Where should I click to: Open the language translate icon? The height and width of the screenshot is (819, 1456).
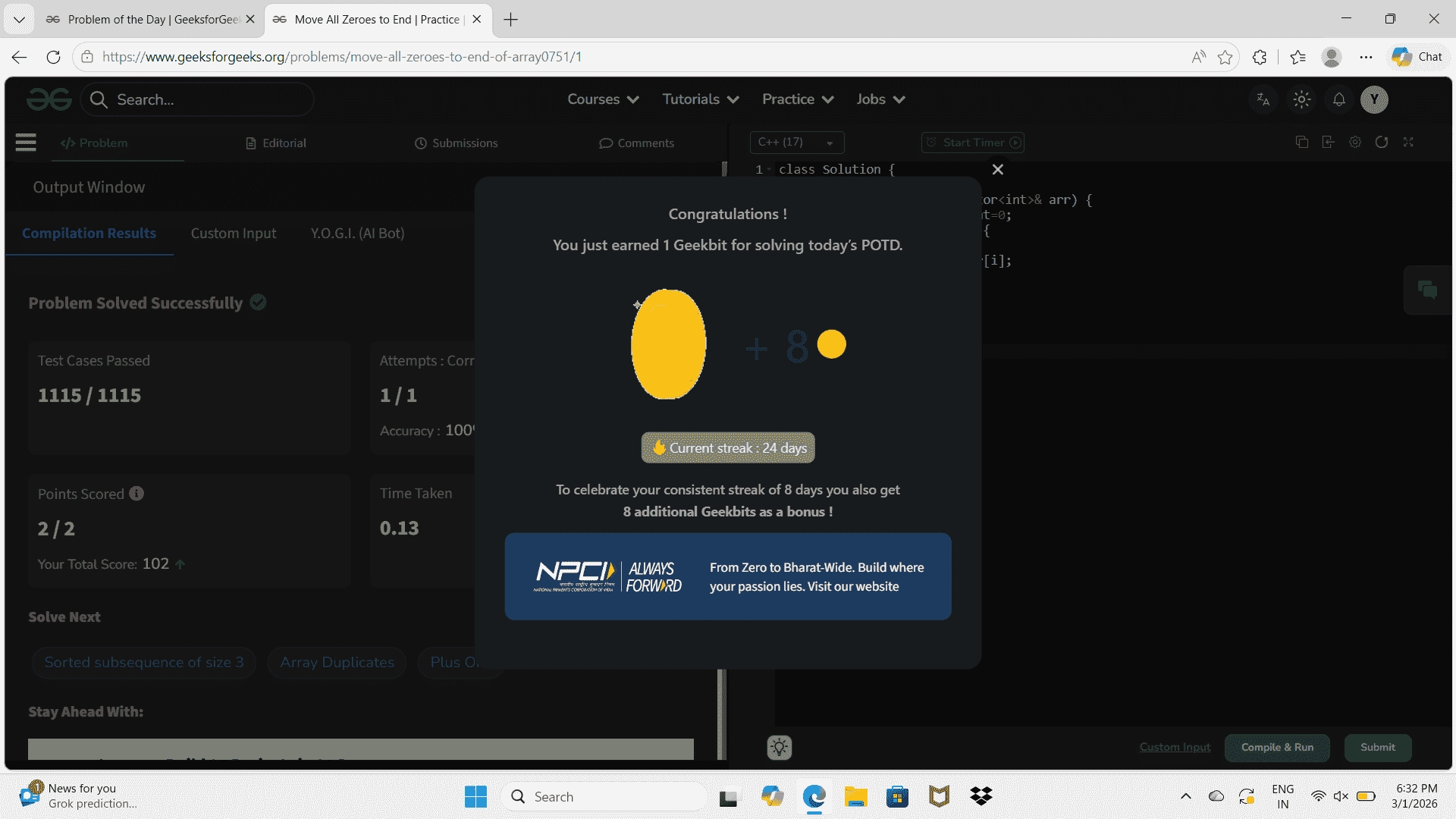click(1263, 99)
